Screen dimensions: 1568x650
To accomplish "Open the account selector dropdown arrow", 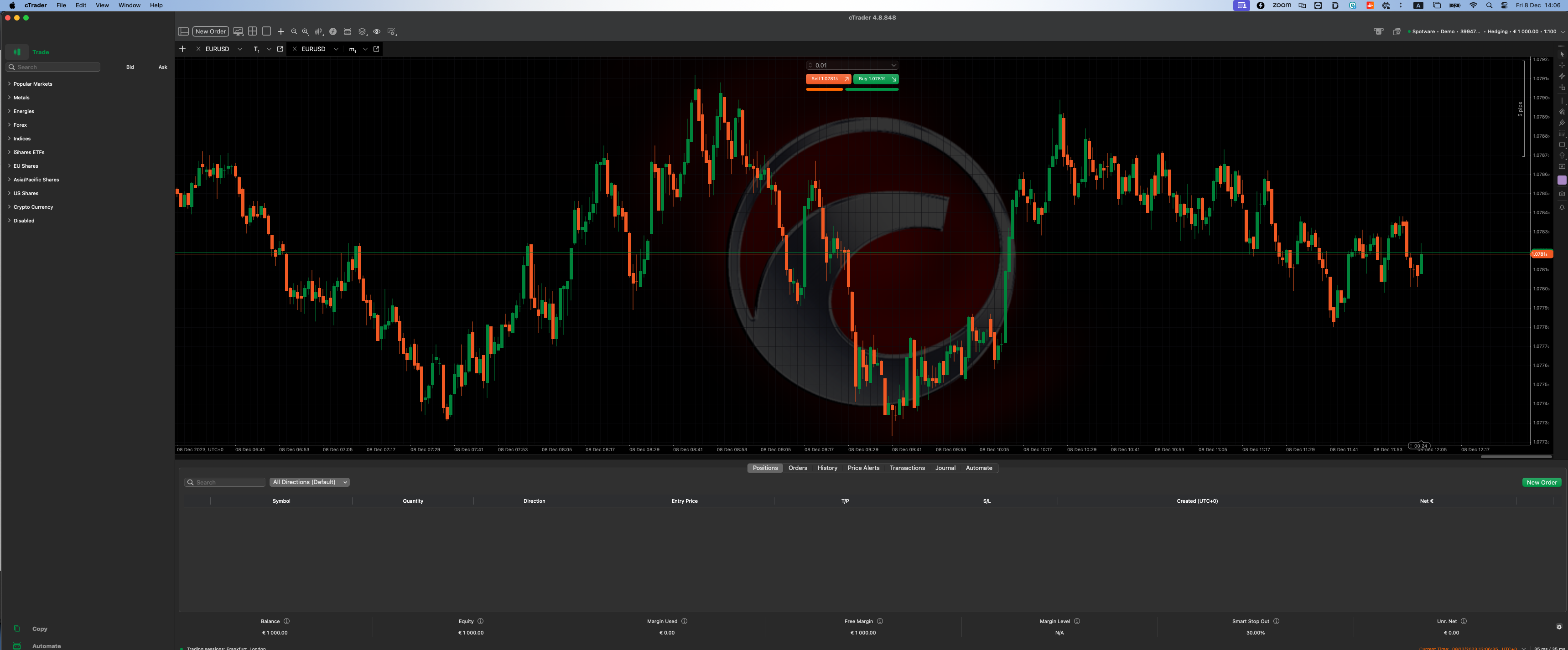I will pyautogui.click(x=1563, y=31).
